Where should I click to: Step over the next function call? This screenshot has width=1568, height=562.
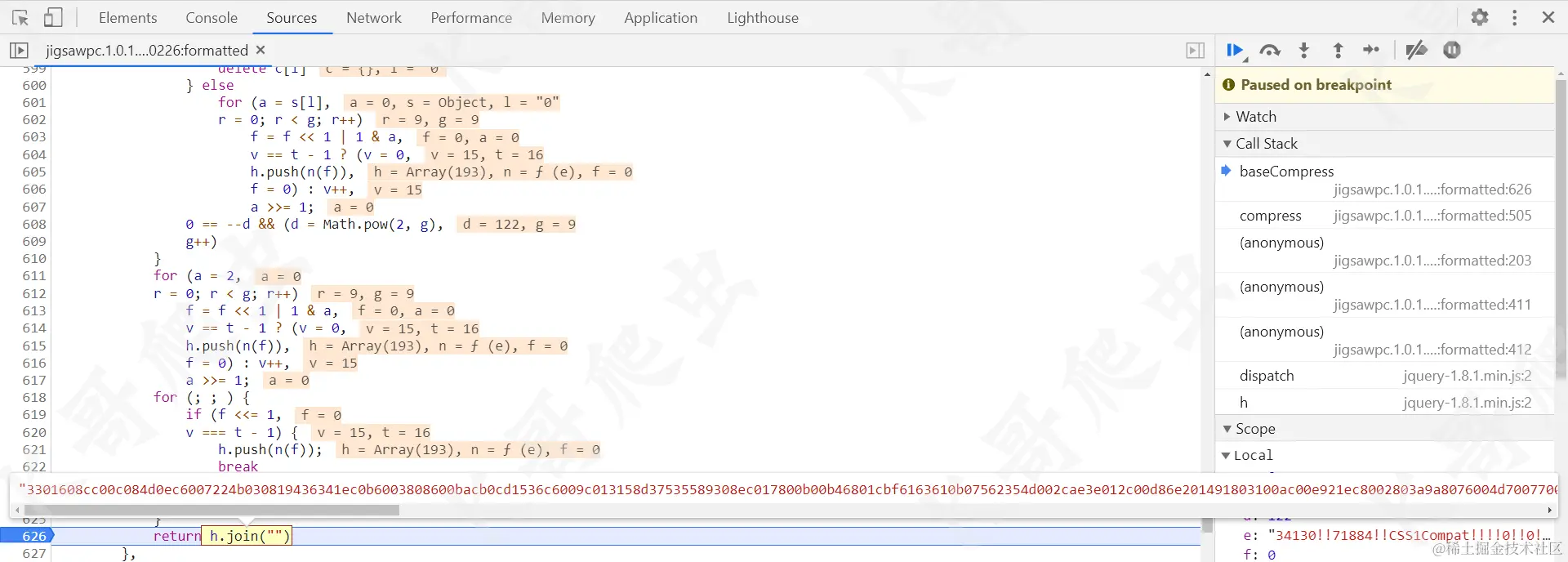[x=1270, y=51]
